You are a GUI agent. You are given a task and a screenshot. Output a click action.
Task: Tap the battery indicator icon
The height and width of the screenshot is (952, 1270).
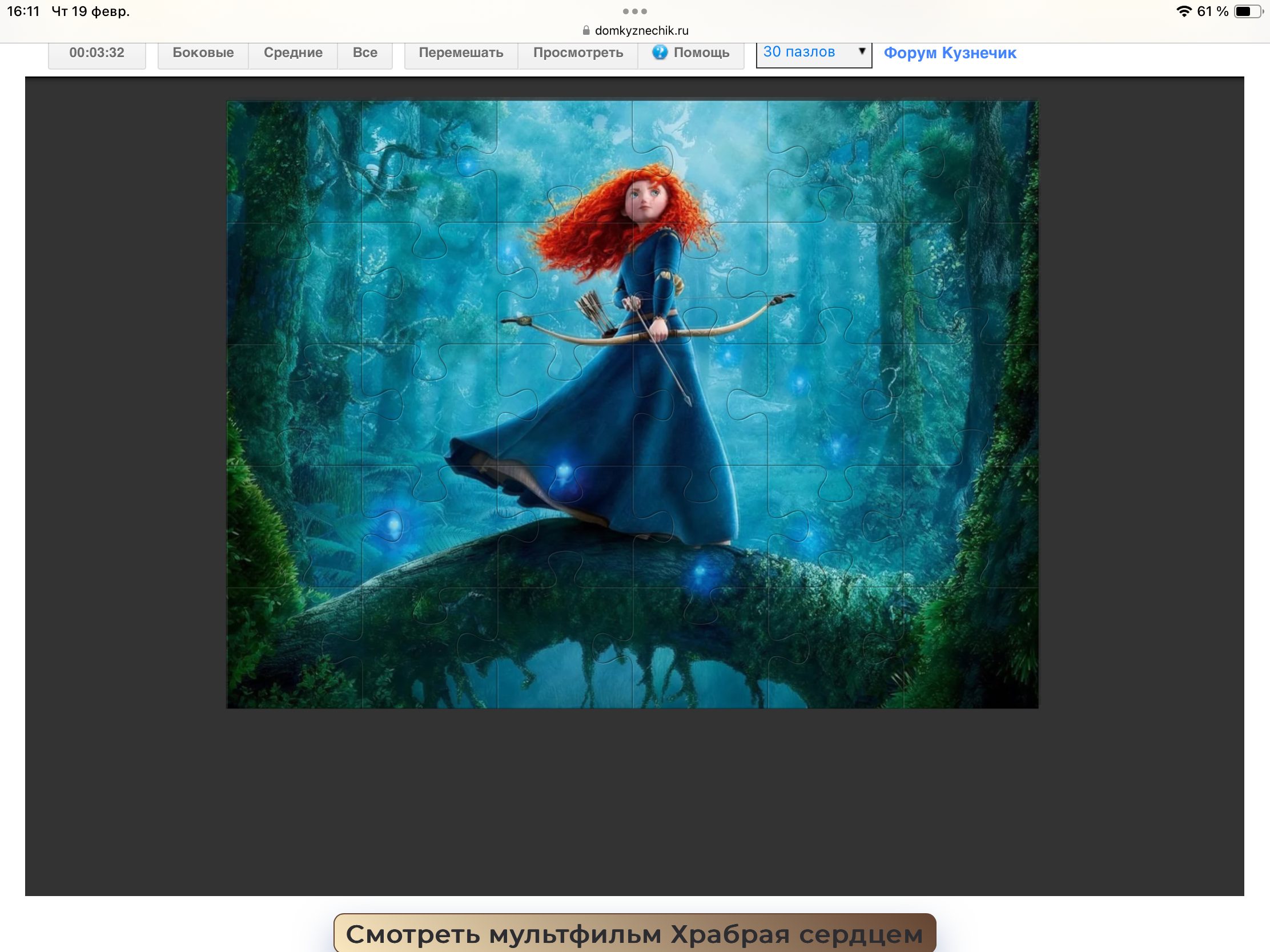(1248, 11)
